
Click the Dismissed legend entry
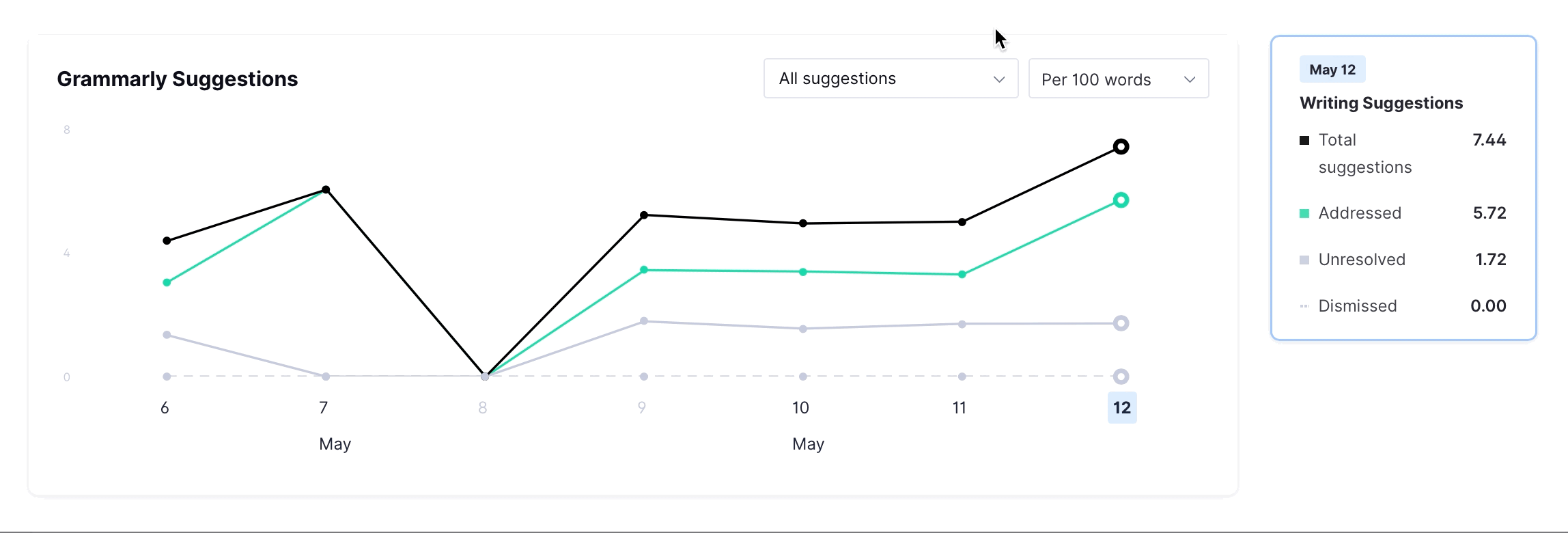[x=1357, y=306]
